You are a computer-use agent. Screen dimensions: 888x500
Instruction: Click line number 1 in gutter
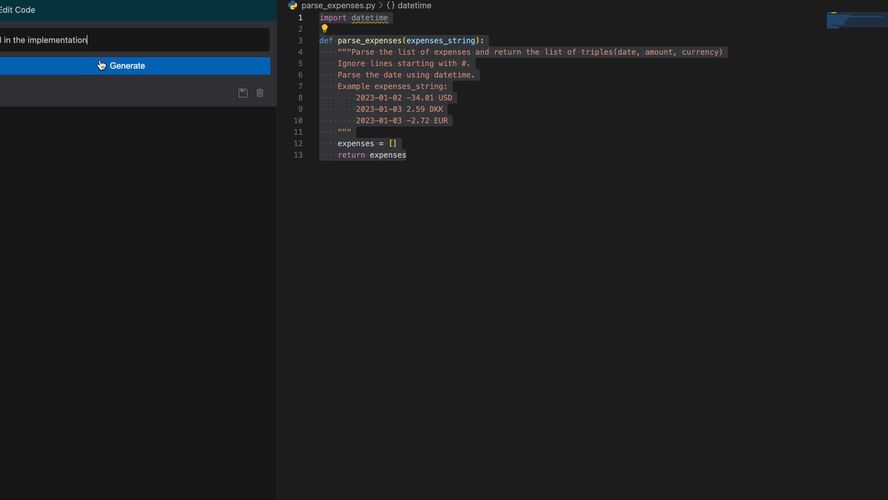299,18
